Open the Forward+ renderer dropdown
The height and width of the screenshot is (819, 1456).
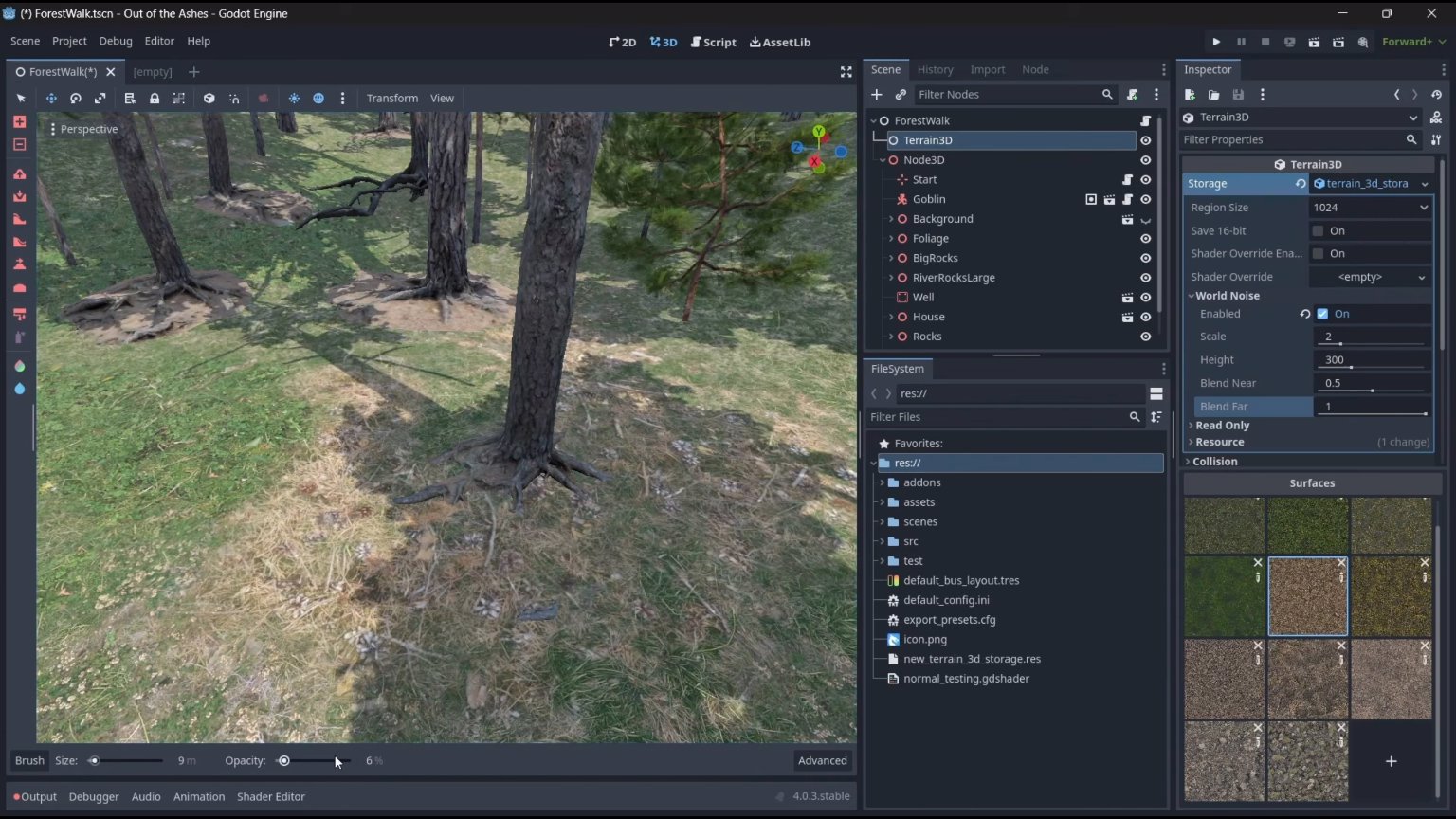(x=1412, y=42)
